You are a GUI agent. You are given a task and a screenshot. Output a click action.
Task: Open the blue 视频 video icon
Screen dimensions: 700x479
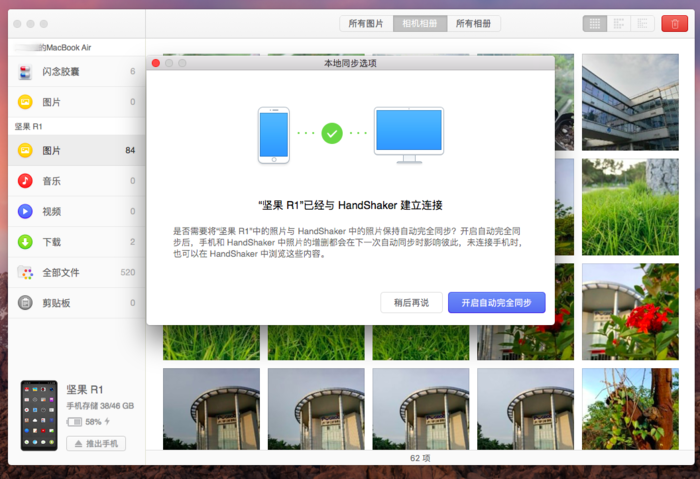click(25, 211)
